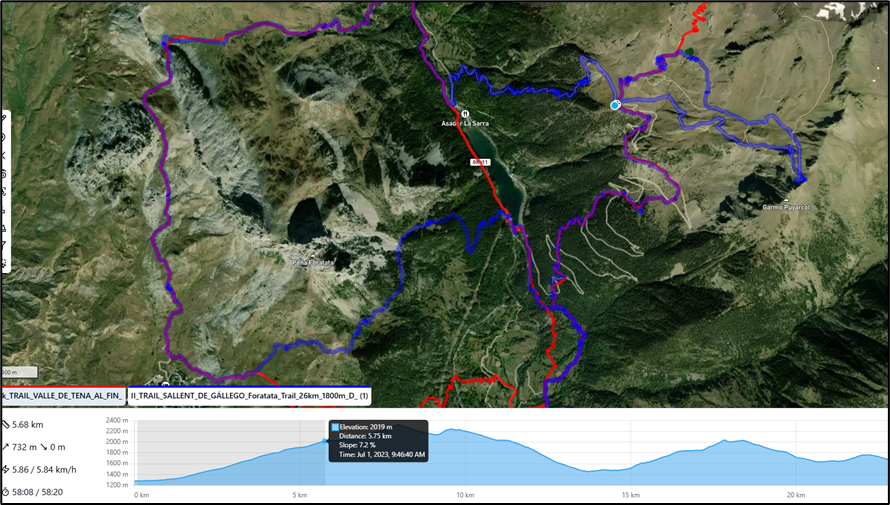
Task: Open the scissors crop and split tool
Action: point(5,156)
